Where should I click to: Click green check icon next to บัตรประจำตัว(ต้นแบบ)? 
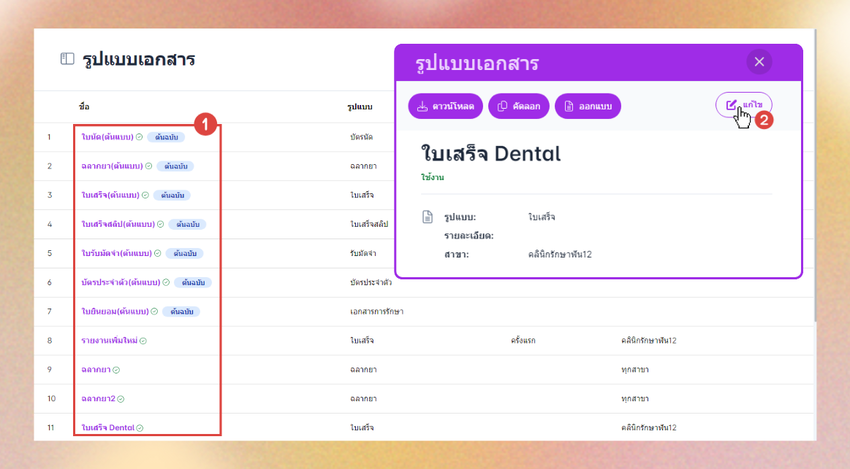tap(166, 282)
